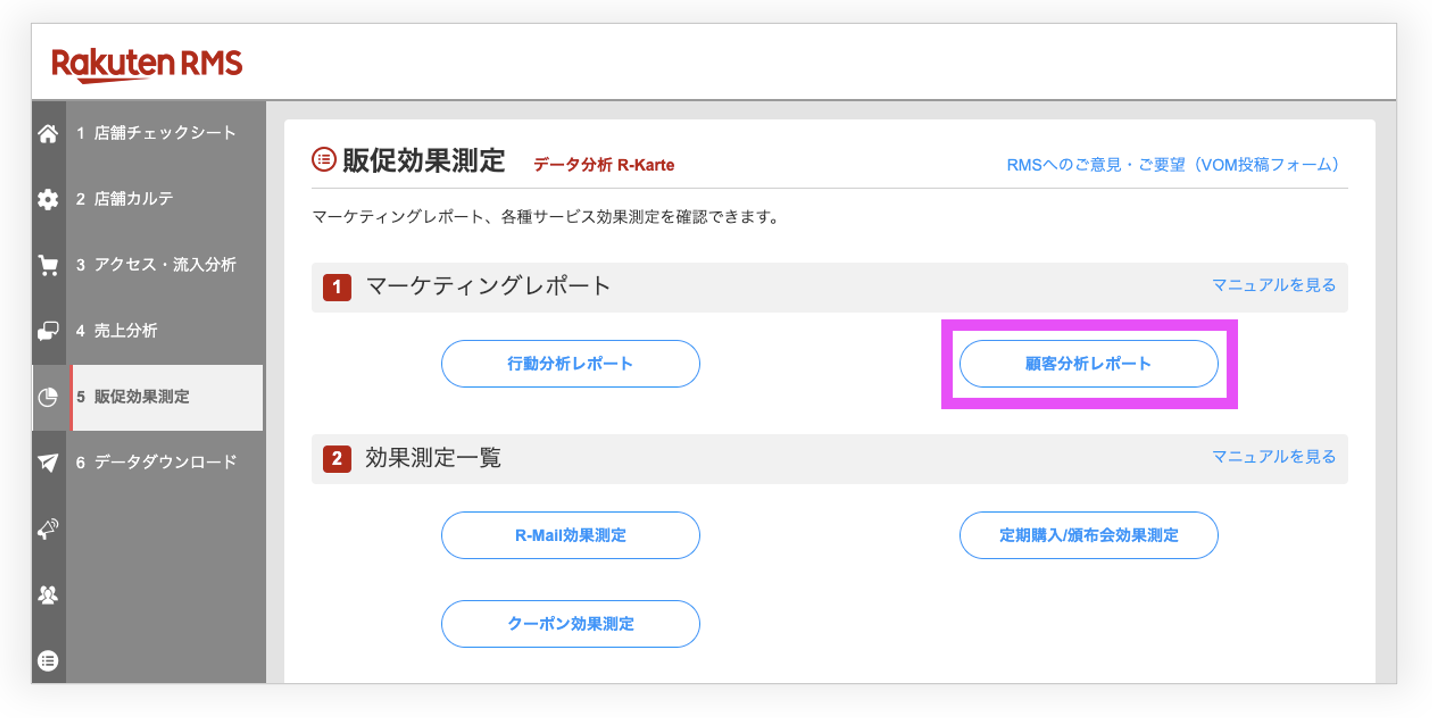Click the 効果測定一覧 section title
The height and width of the screenshot is (718, 1432).
[x=433, y=458]
